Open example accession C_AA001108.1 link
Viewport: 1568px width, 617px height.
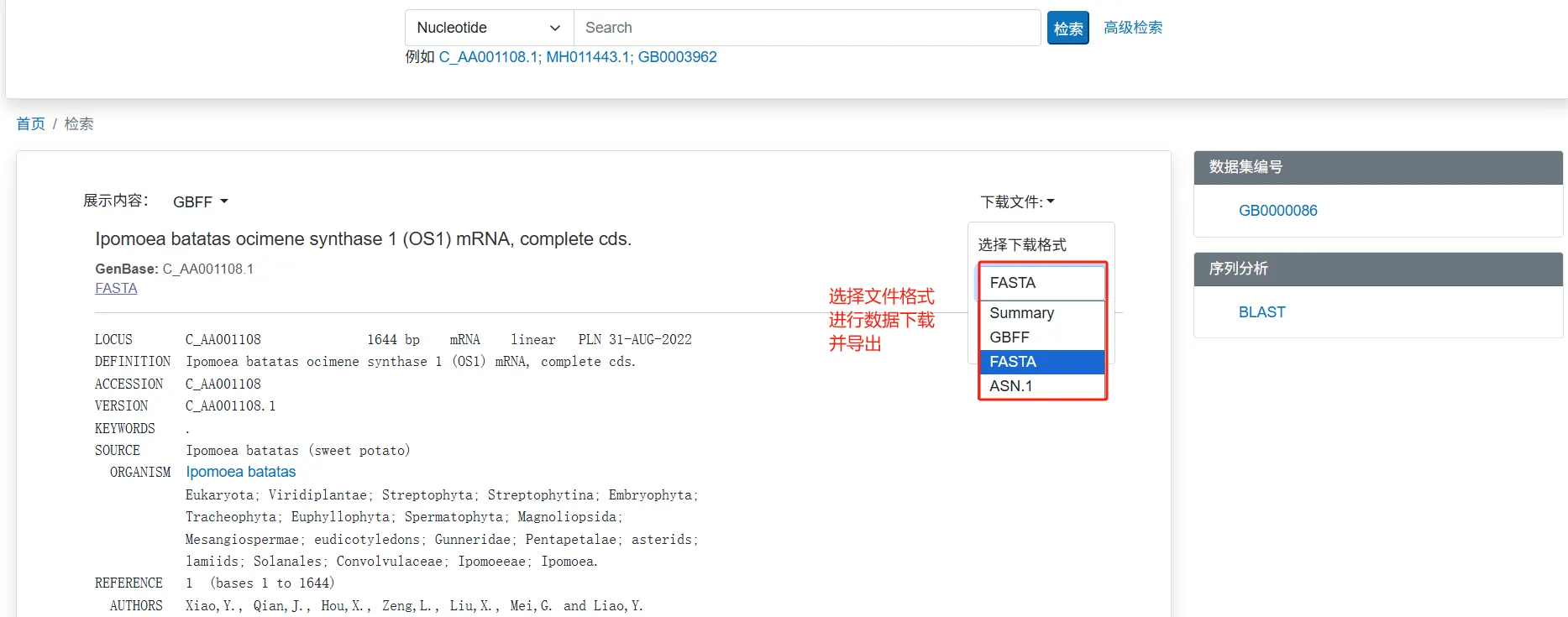pos(488,57)
